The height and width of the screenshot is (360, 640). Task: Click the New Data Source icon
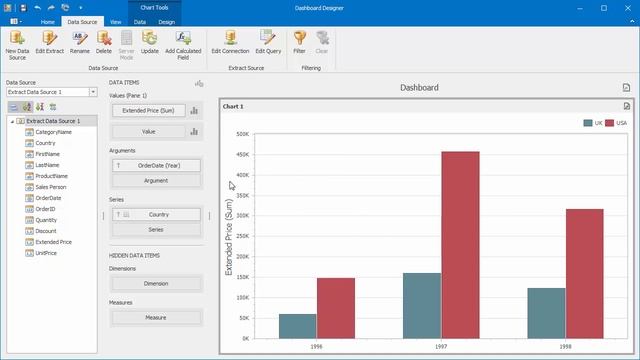(17, 38)
